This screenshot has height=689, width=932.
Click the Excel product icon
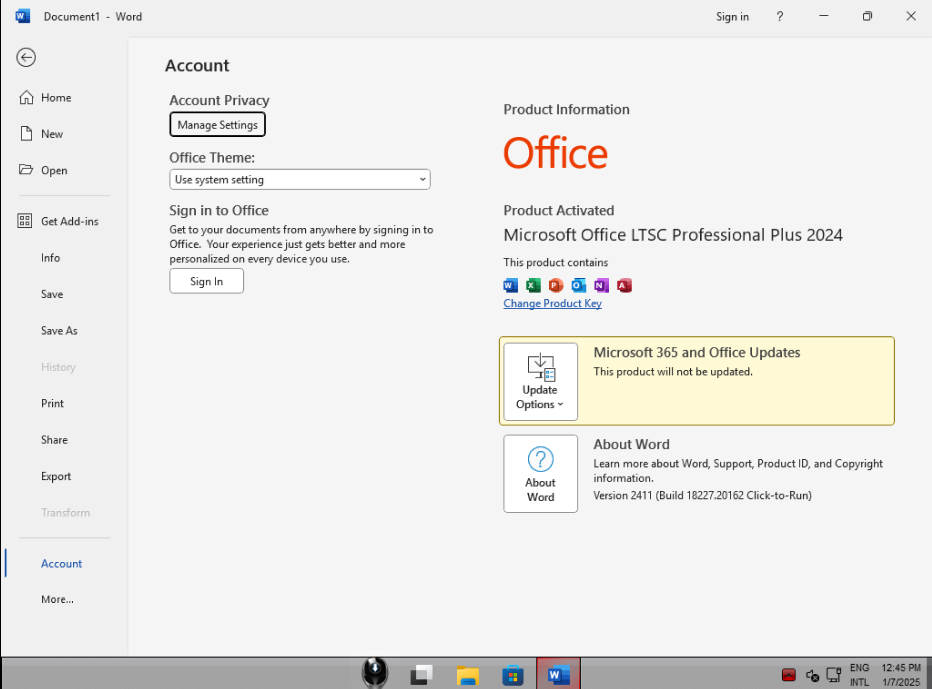coord(533,286)
